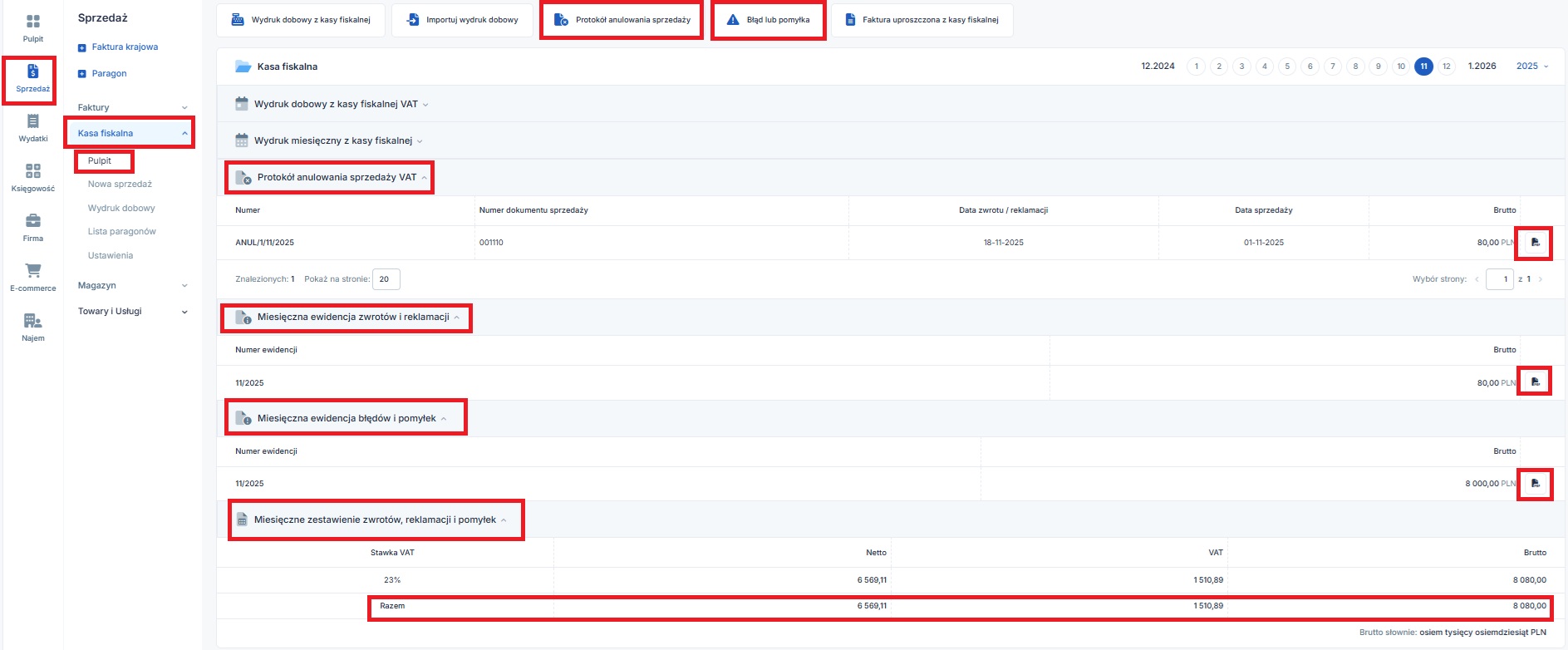Open the Pulpit dashboard icon in sidebar
This screenshot has height=650, width=1568.
pos(32,22)
